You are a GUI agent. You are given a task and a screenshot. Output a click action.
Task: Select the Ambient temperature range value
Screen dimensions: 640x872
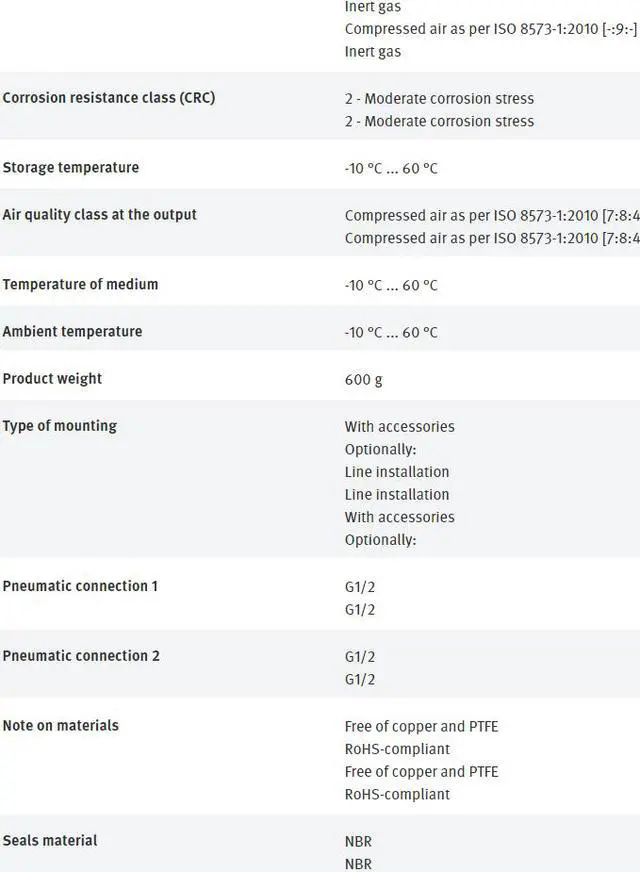(391, 333)
